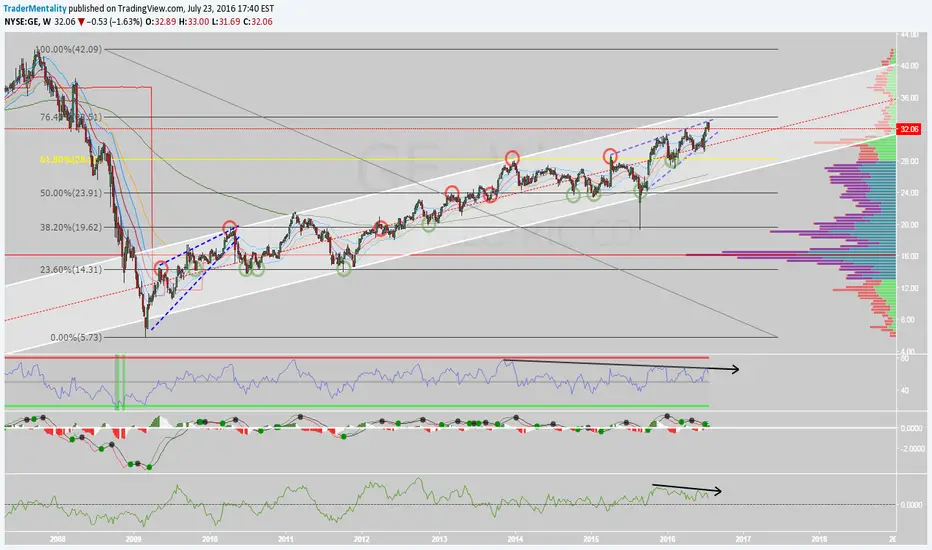Click the 2013 label on time axis
Image resolution: width=932 pixels, height=550 pixels.
pyautogui.click(x=439, y=539)
